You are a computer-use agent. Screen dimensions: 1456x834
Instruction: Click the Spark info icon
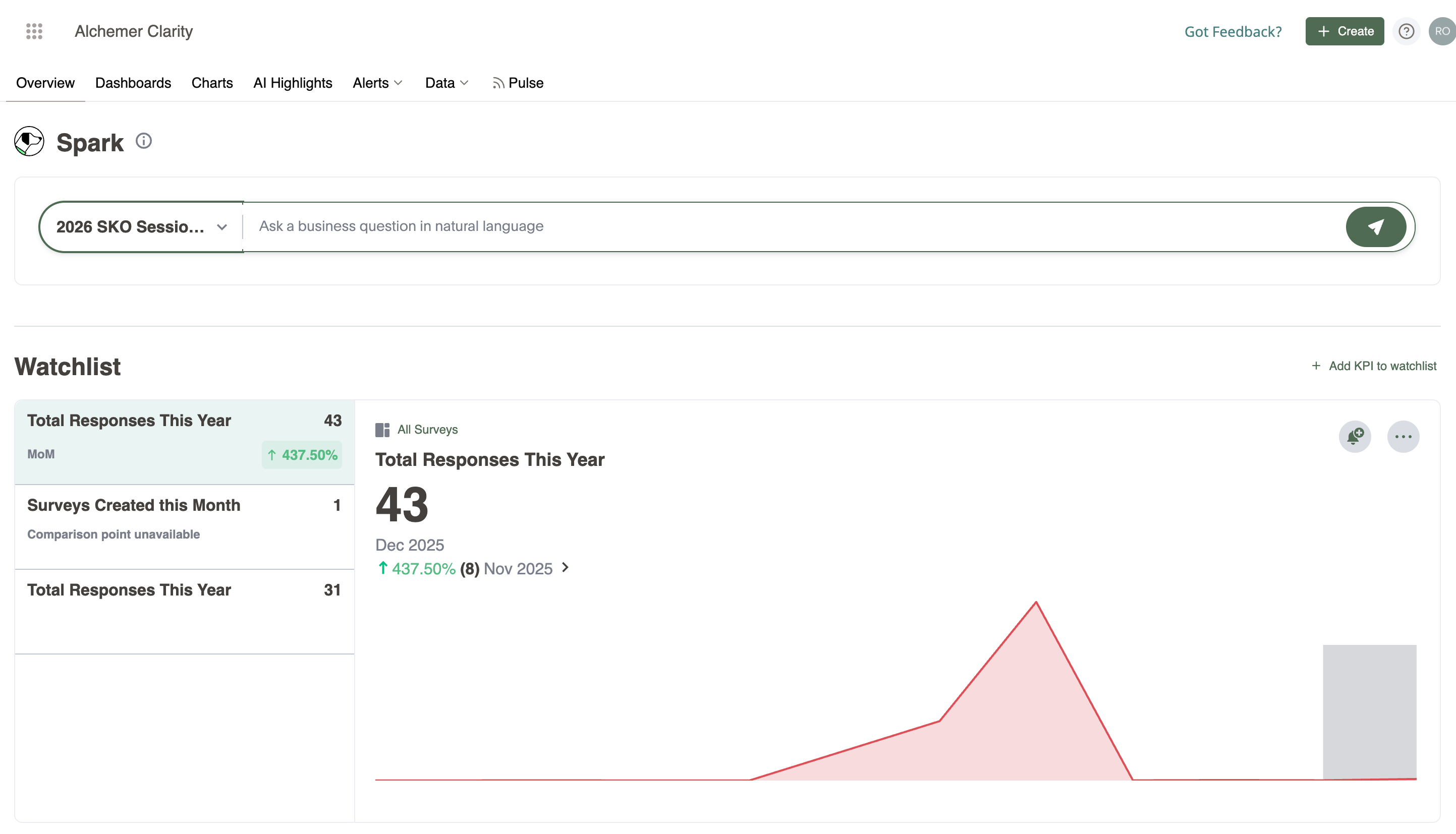pyautogui.click(x=143, y=141)
